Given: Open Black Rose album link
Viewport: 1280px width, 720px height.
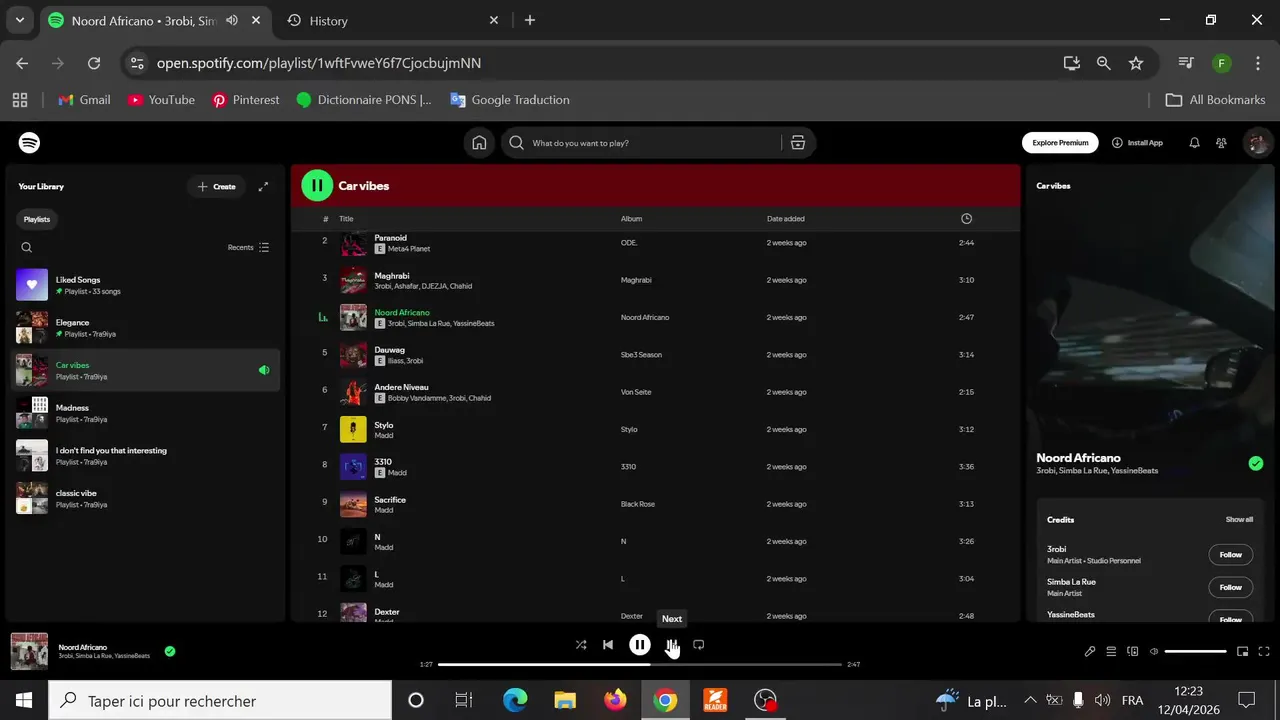Looking at the screenshot, I should [638, 504].
